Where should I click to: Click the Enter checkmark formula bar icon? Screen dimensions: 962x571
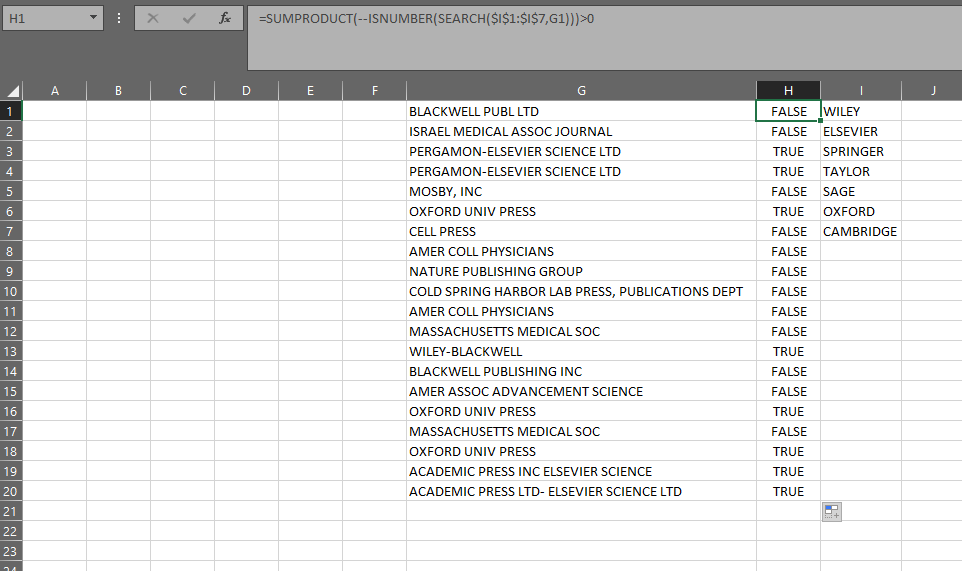[x=189, y=18]
